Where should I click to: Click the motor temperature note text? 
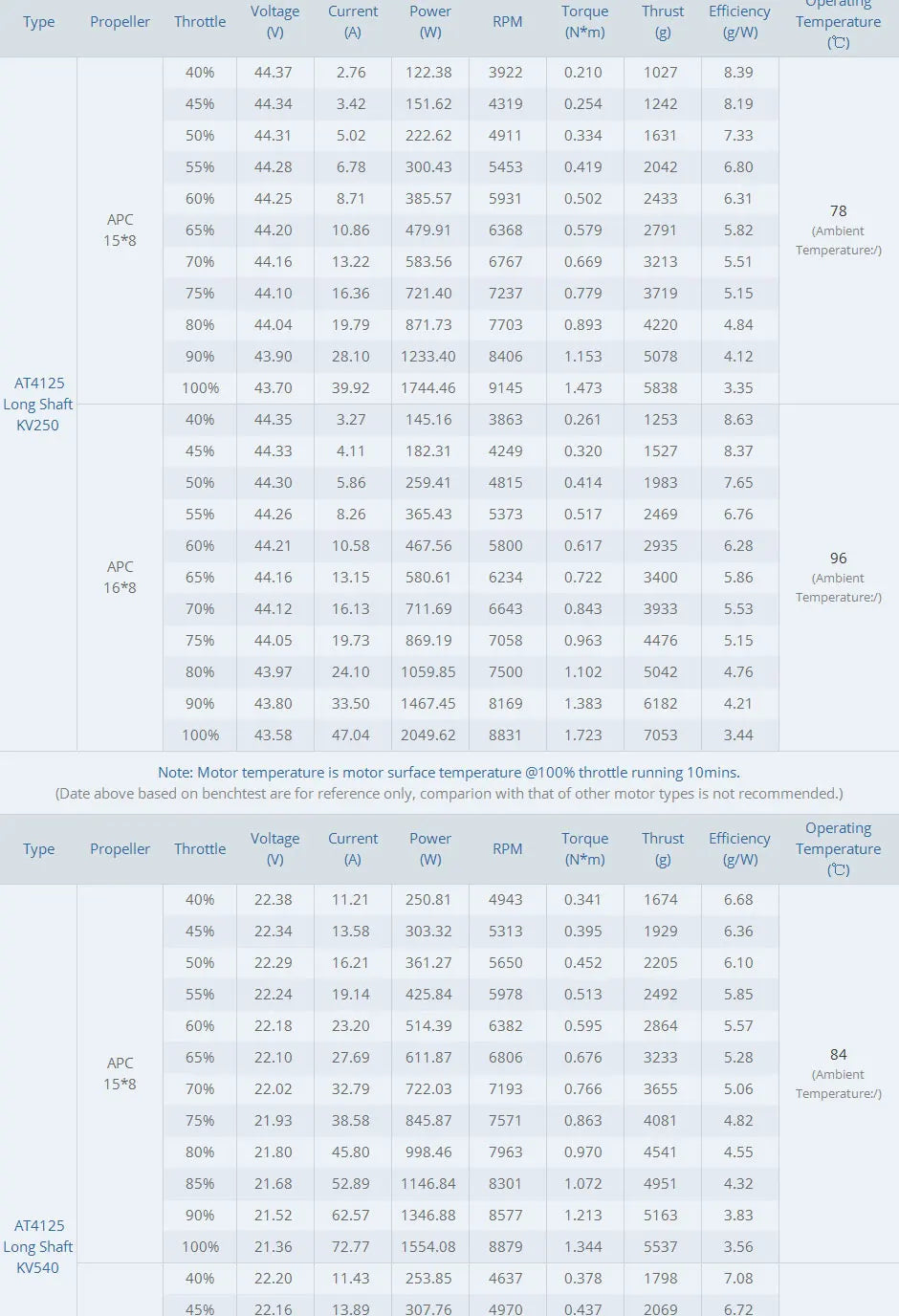tap(449, 773)
